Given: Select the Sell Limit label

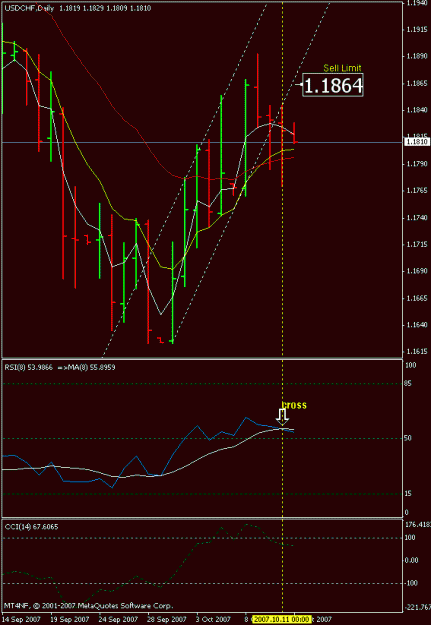Looking at the screenshot, I should coord(342,68).
